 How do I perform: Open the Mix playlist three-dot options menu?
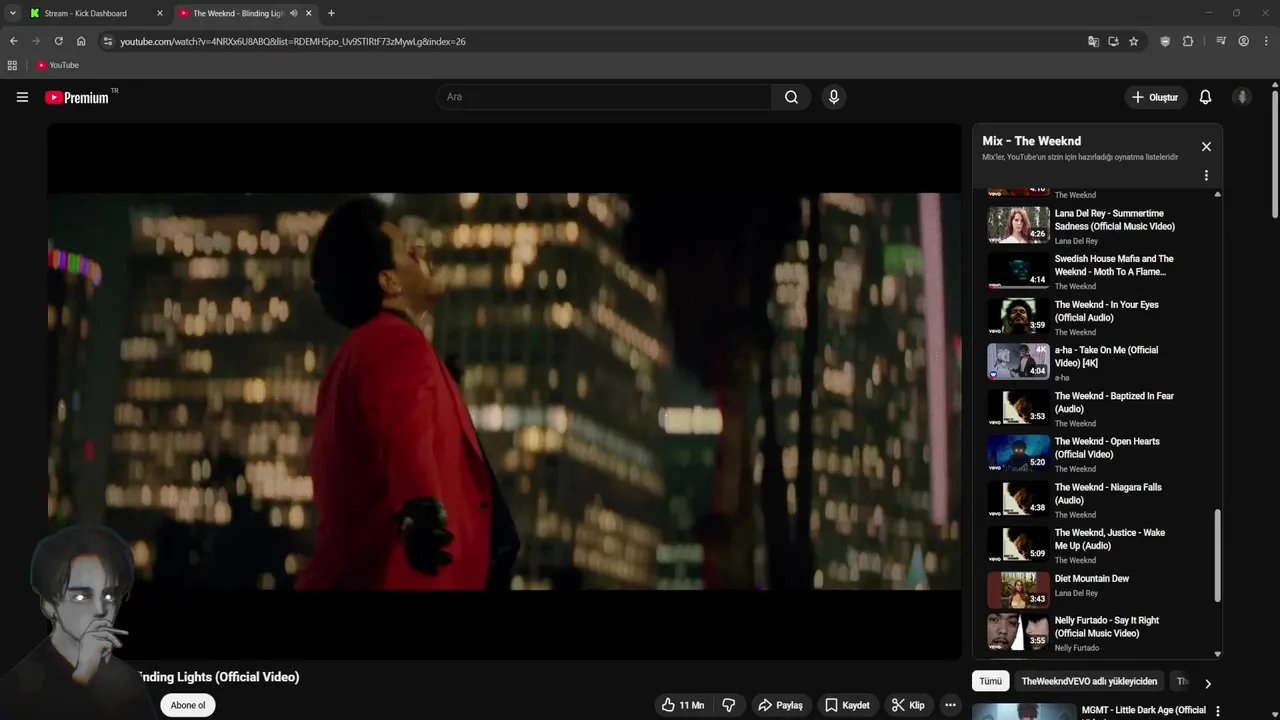pyautogui.click(x=1206, y=175)
